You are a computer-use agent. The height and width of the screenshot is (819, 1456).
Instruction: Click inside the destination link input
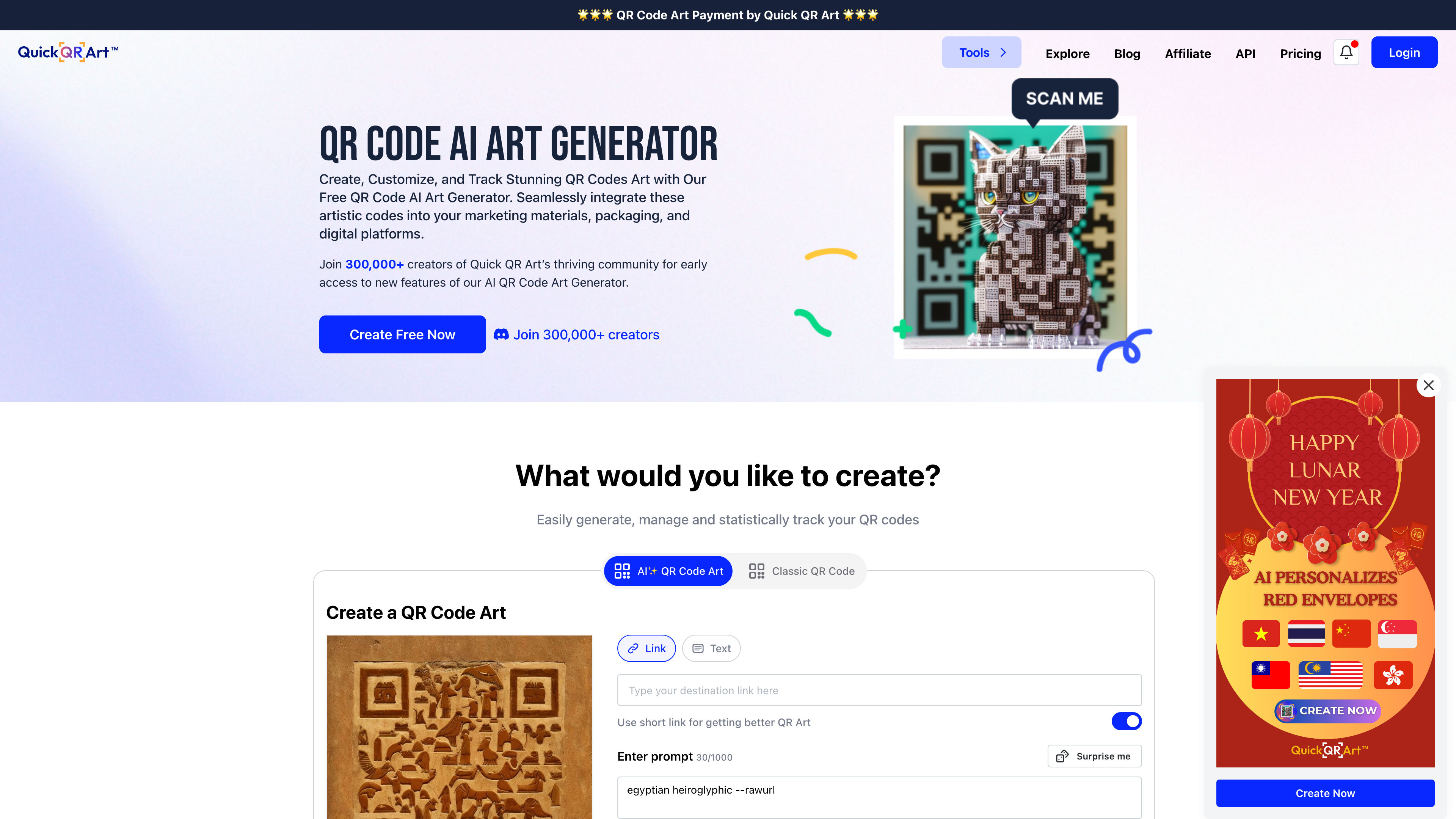click(879, 690)
